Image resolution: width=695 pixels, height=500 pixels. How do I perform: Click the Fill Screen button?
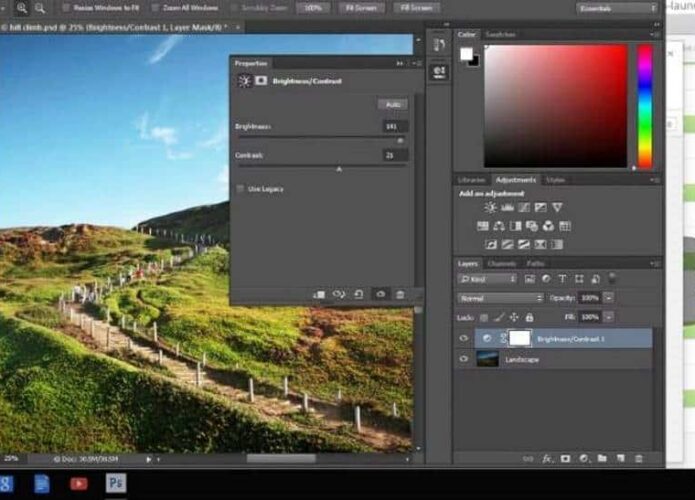click(x=416, y=8)
